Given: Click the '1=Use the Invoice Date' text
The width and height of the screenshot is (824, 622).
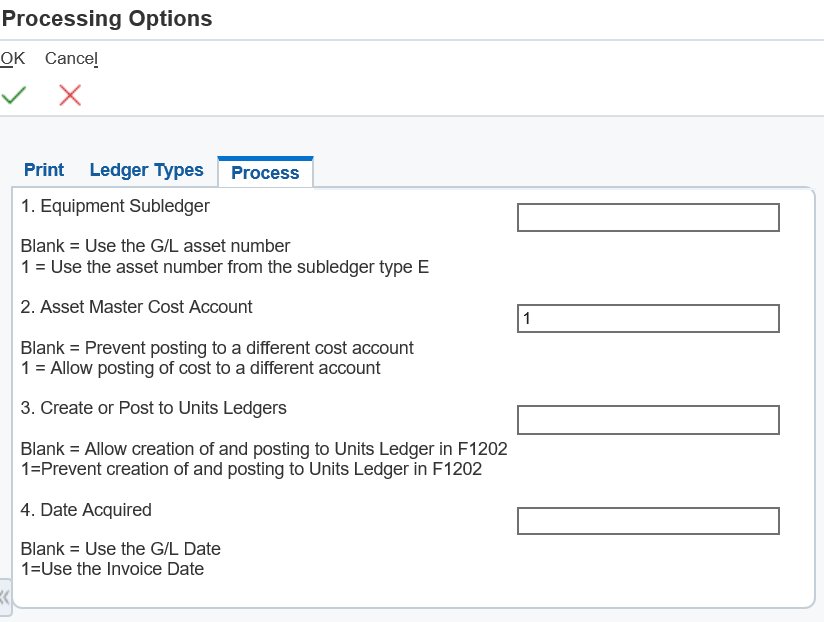Looking at the screenshot, I should click(112, 569).
